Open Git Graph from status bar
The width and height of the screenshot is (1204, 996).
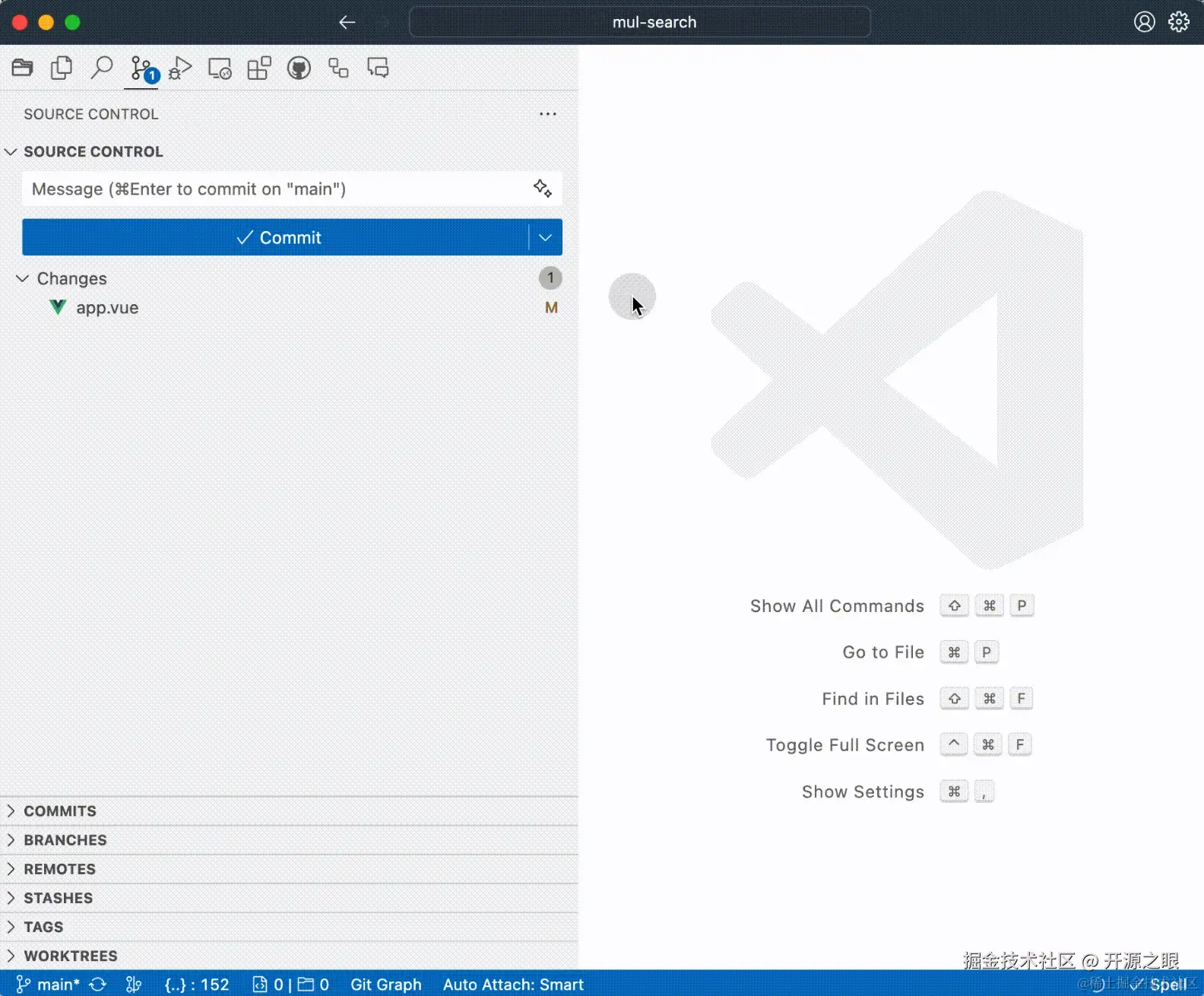pos(385,985)
